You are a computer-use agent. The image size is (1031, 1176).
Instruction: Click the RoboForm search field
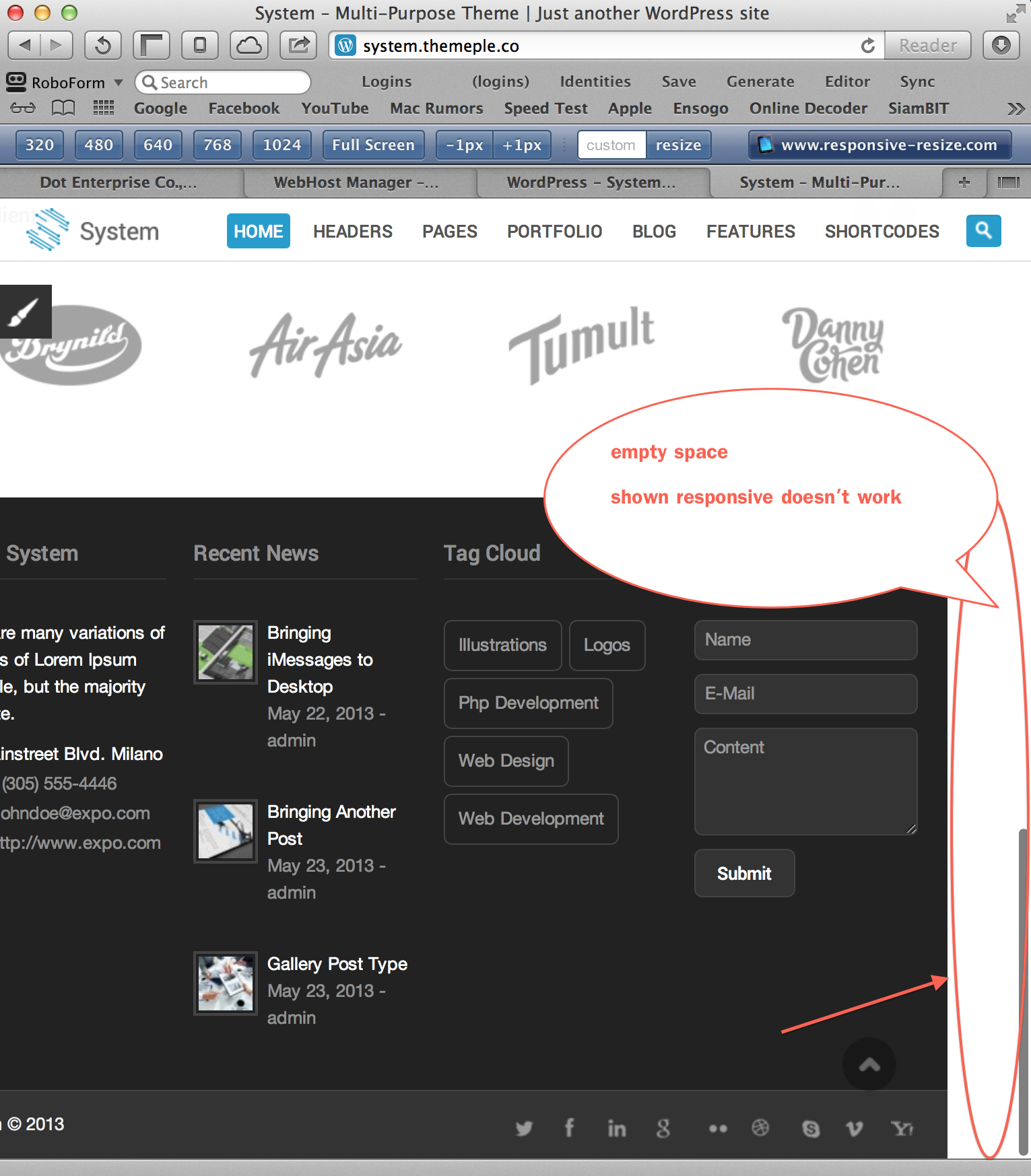(223, 82)
